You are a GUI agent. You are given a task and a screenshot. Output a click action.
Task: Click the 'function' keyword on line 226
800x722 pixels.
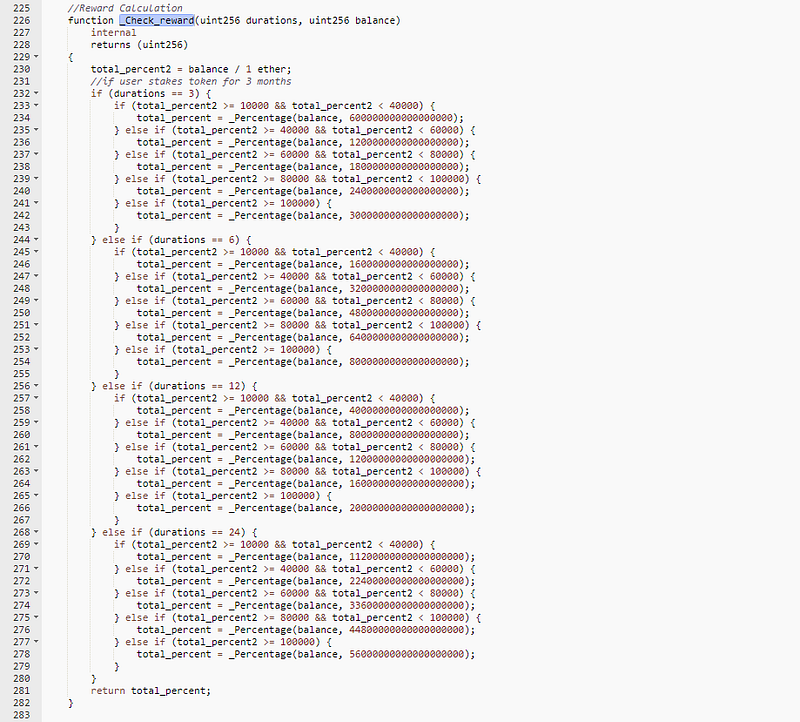(91, 21)
